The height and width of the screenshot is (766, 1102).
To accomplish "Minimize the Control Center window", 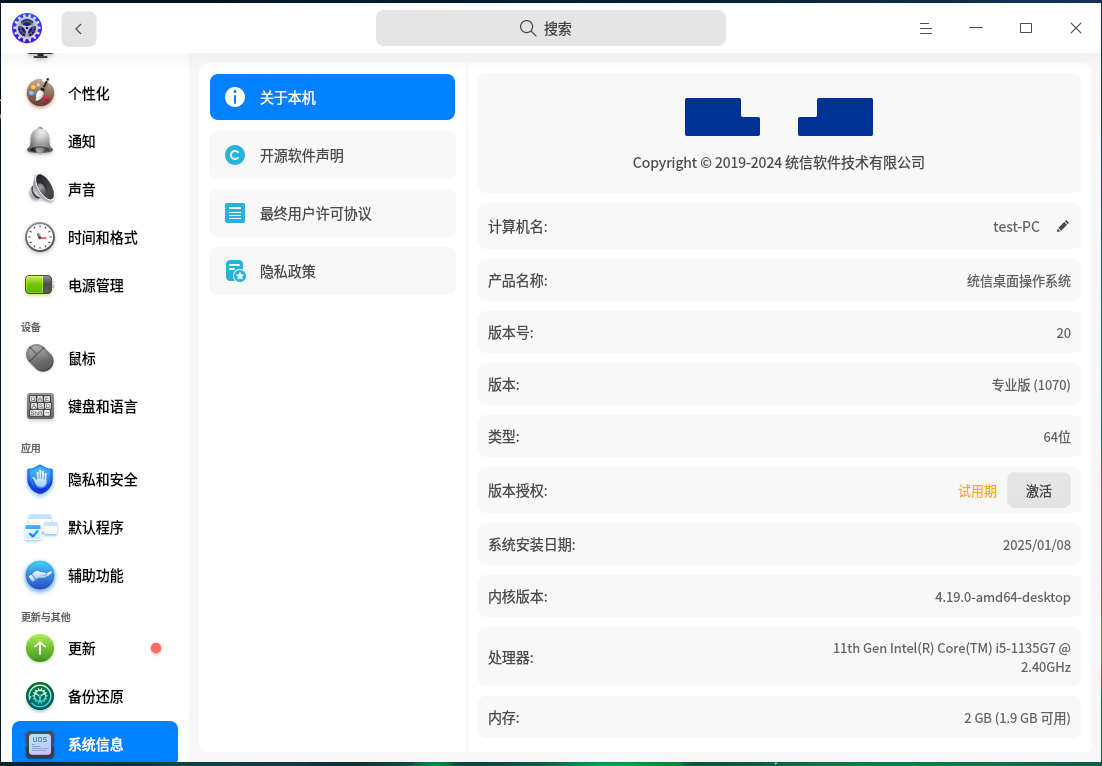I will coord(975,28).
